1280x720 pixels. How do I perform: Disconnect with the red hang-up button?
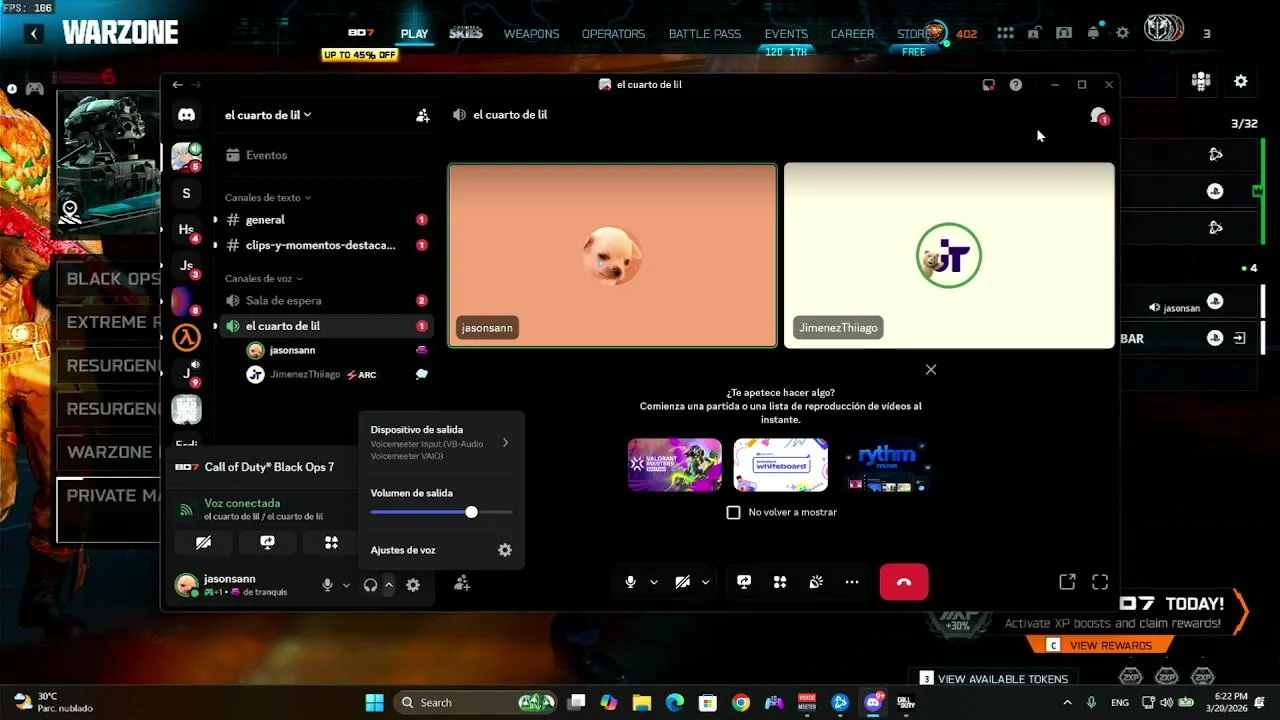[904, 582]
